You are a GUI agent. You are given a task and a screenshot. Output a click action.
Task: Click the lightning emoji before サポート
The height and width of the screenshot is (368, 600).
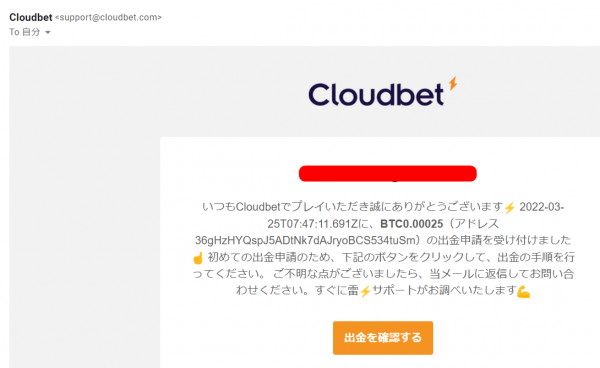click(x=365, y=291)
